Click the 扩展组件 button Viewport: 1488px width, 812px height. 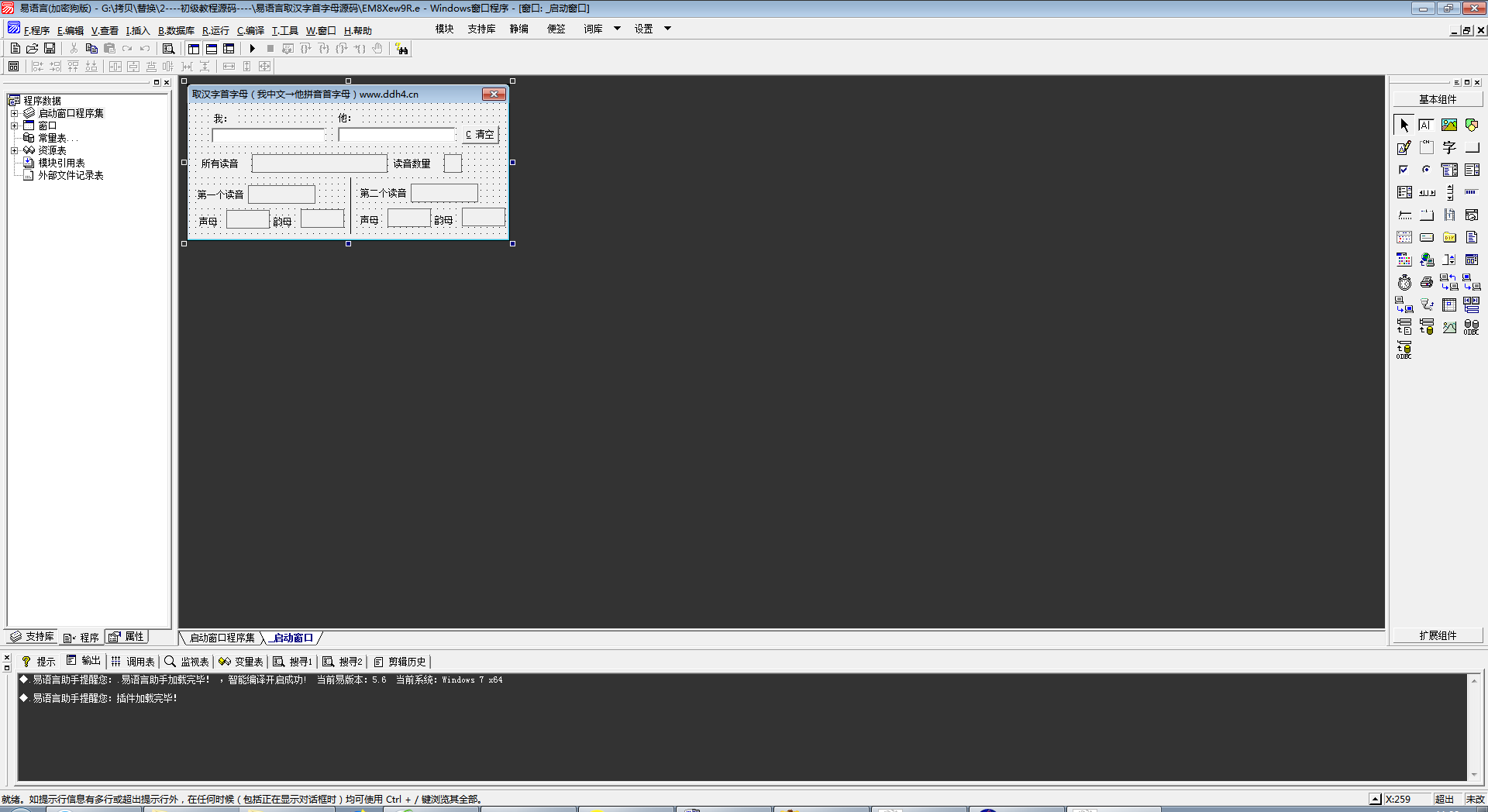click(x=1437, y=635)
